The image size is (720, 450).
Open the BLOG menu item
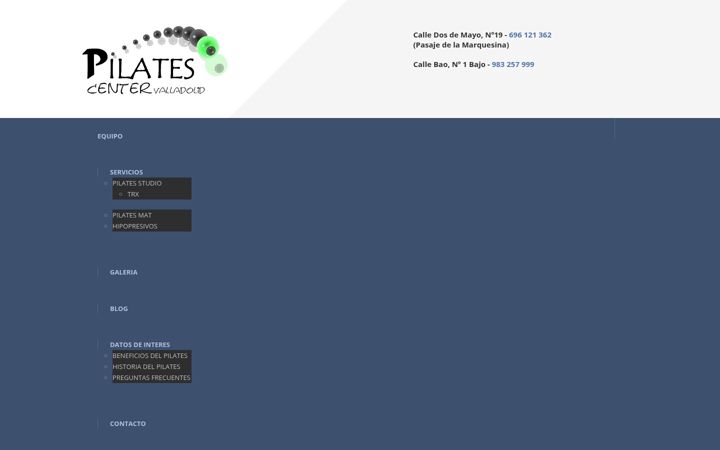click(119, 309)
